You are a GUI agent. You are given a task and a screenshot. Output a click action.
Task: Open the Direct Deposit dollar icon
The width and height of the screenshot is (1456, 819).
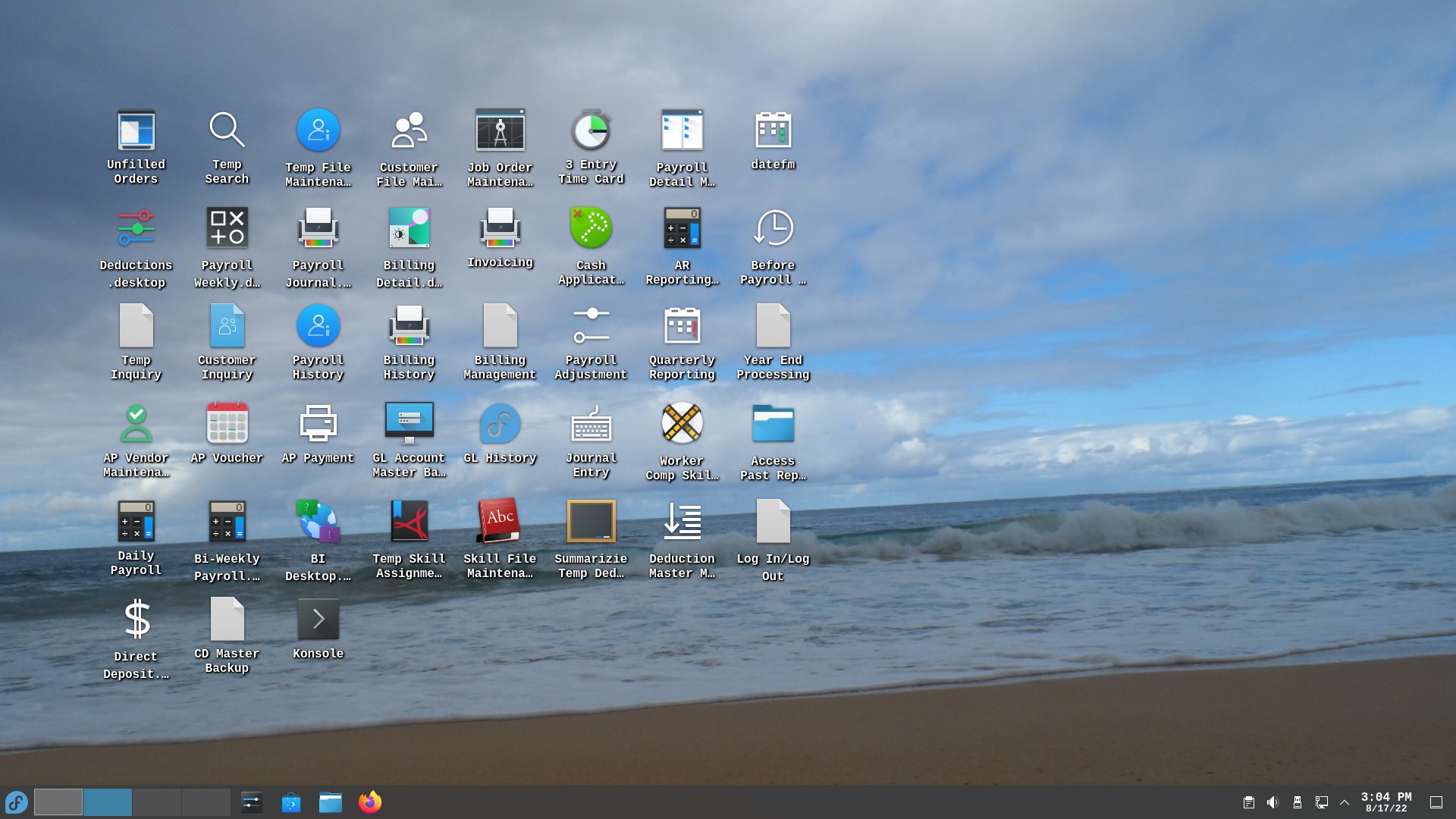pos(136,620)
